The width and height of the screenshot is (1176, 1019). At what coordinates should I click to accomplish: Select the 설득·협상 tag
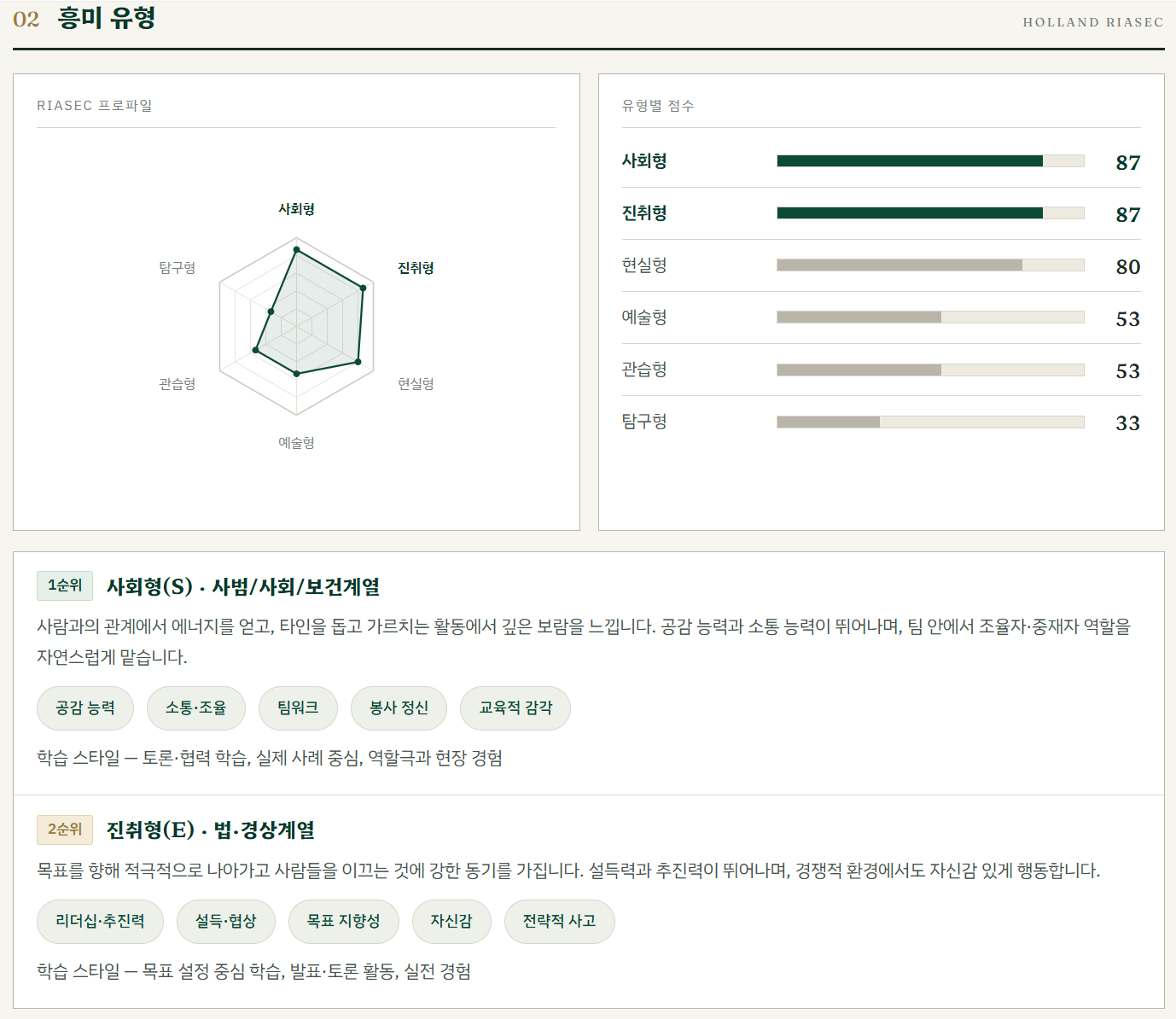click(x=226, y=922)
